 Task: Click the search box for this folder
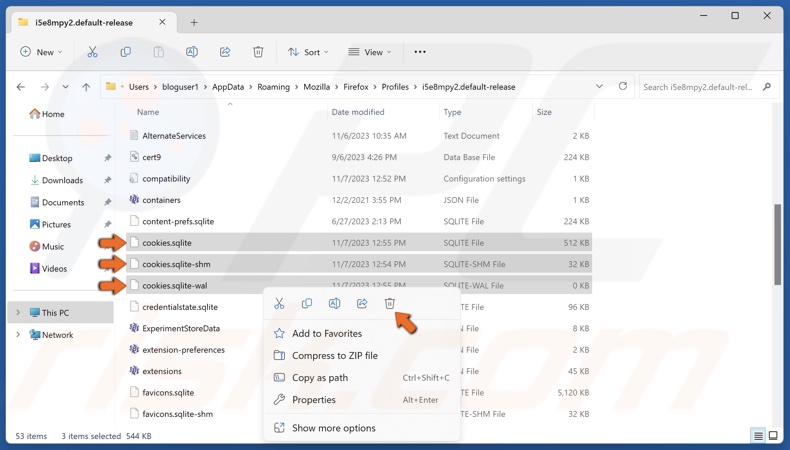700,87
